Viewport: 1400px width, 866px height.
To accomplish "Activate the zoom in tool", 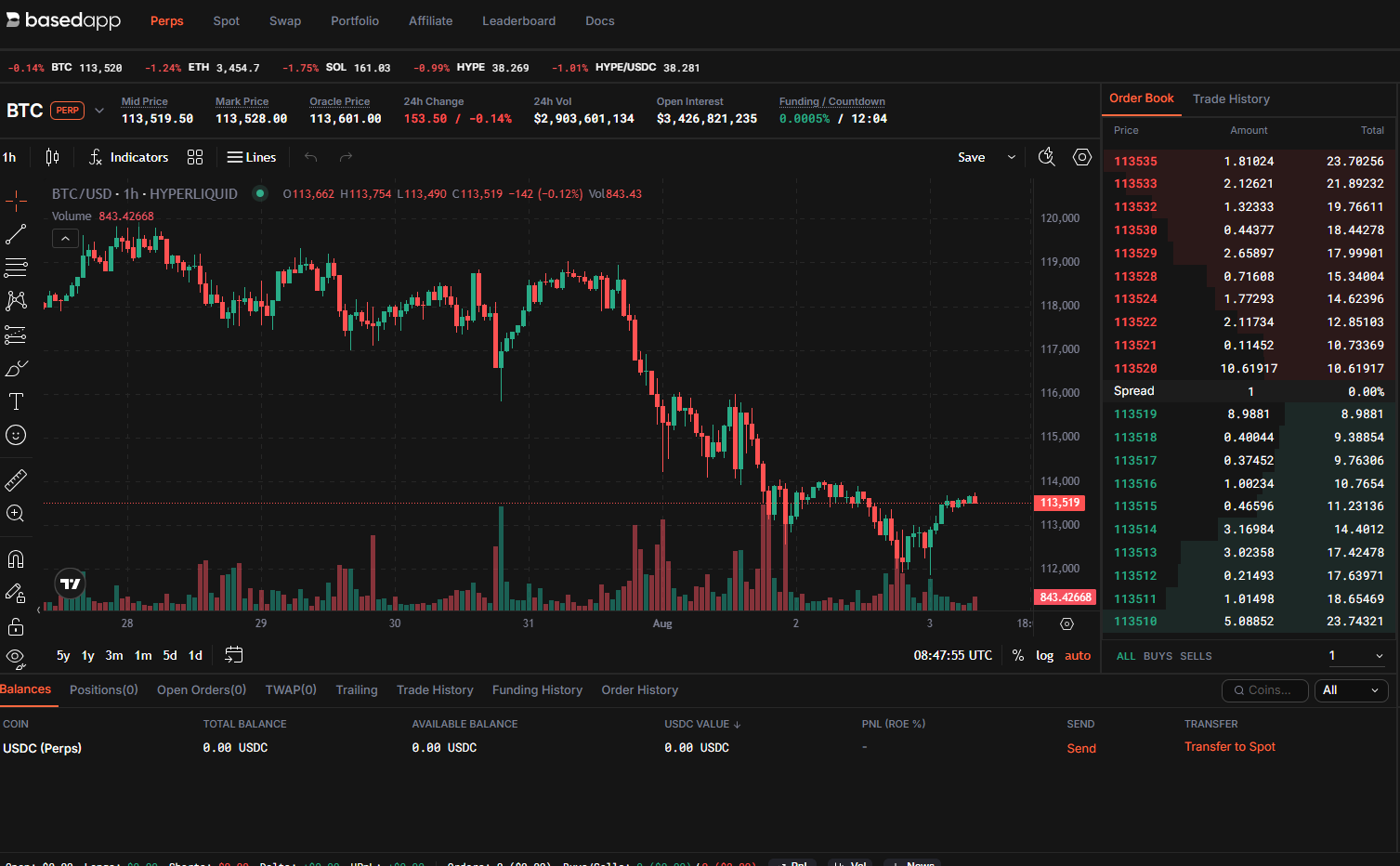I will (16, 514).
